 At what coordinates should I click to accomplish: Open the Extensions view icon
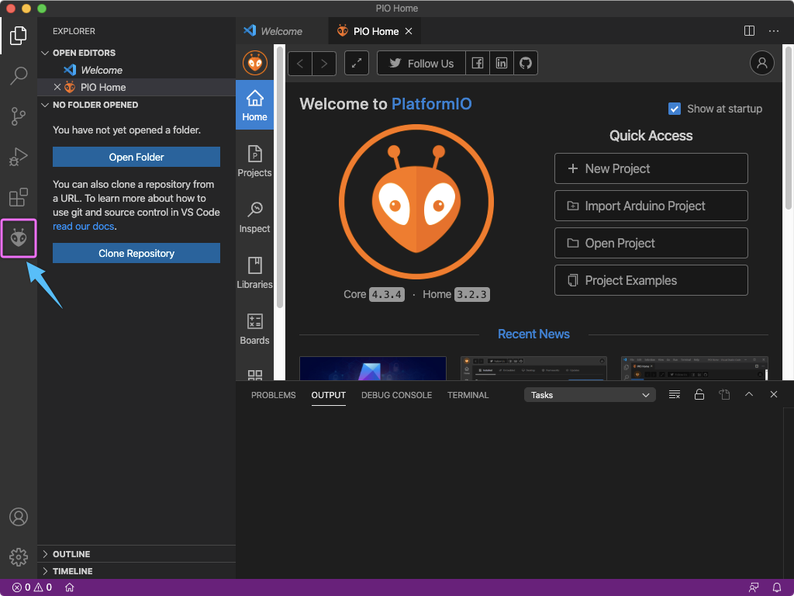coord(18,198)
